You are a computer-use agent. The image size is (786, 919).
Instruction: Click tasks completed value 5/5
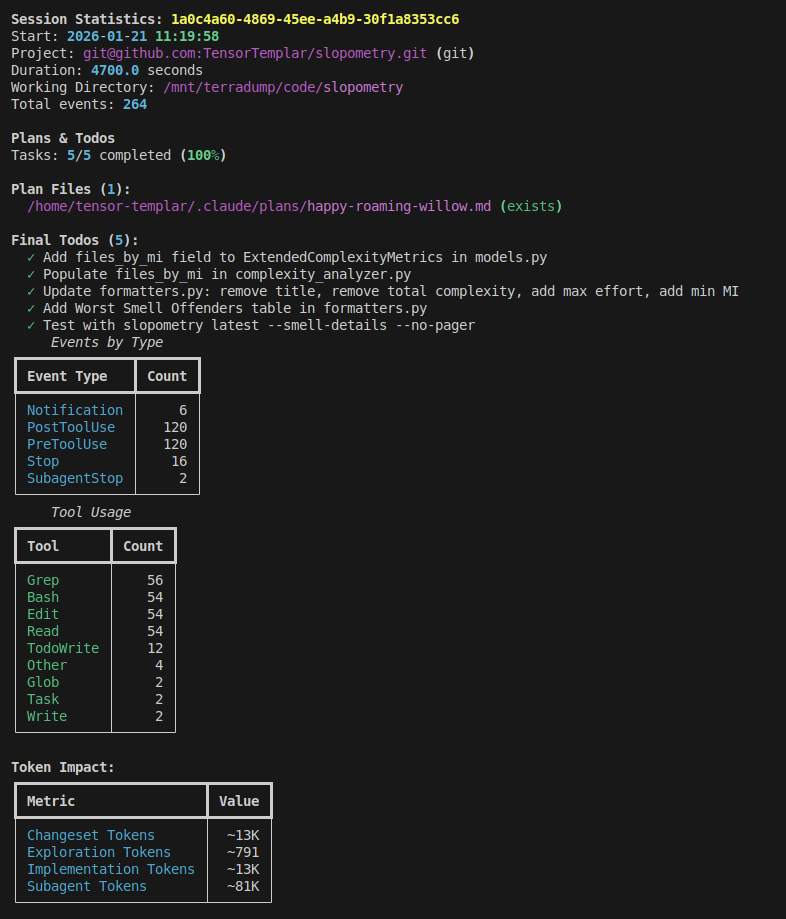[79, 155]
